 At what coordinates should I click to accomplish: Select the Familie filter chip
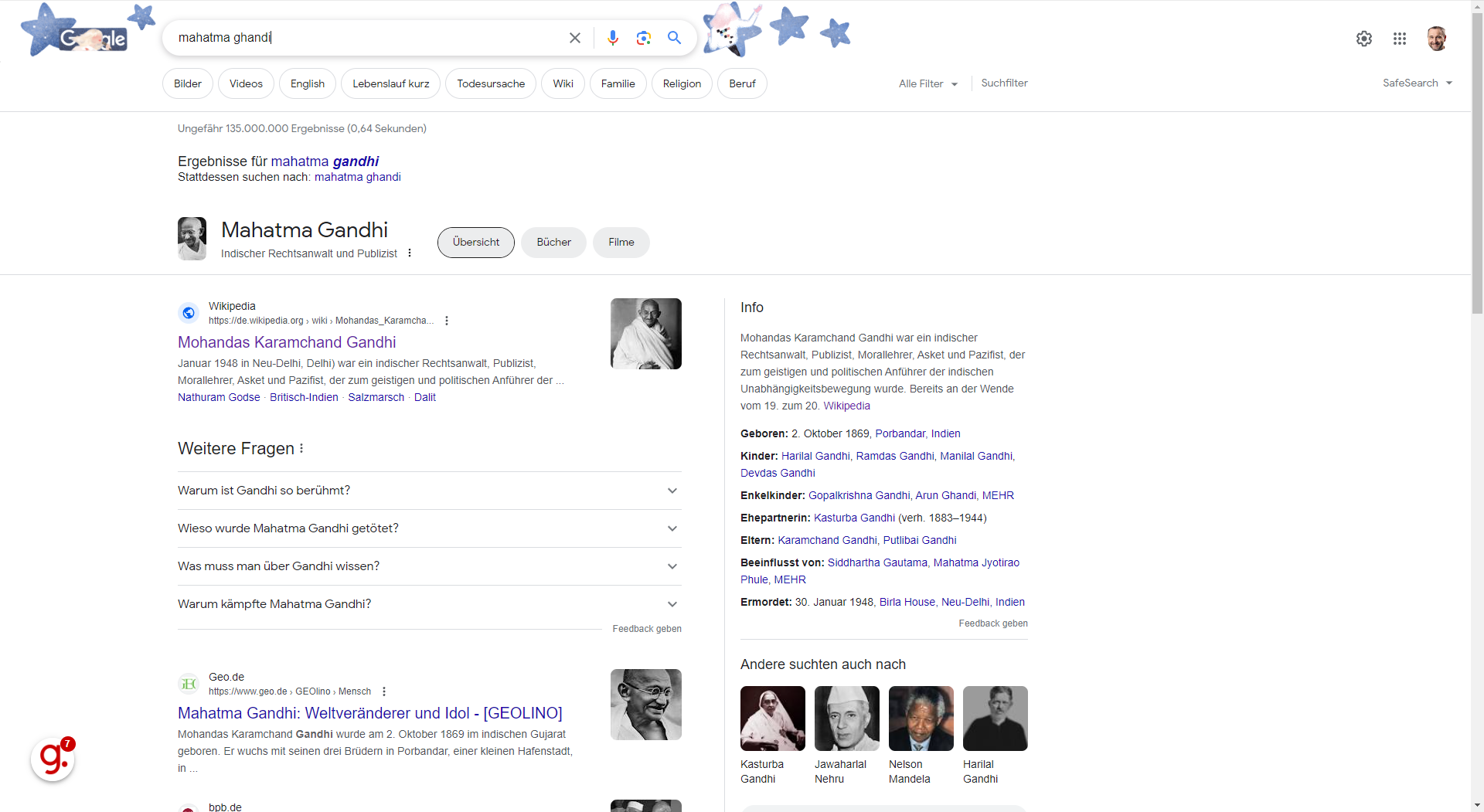(x=618, y=83)
